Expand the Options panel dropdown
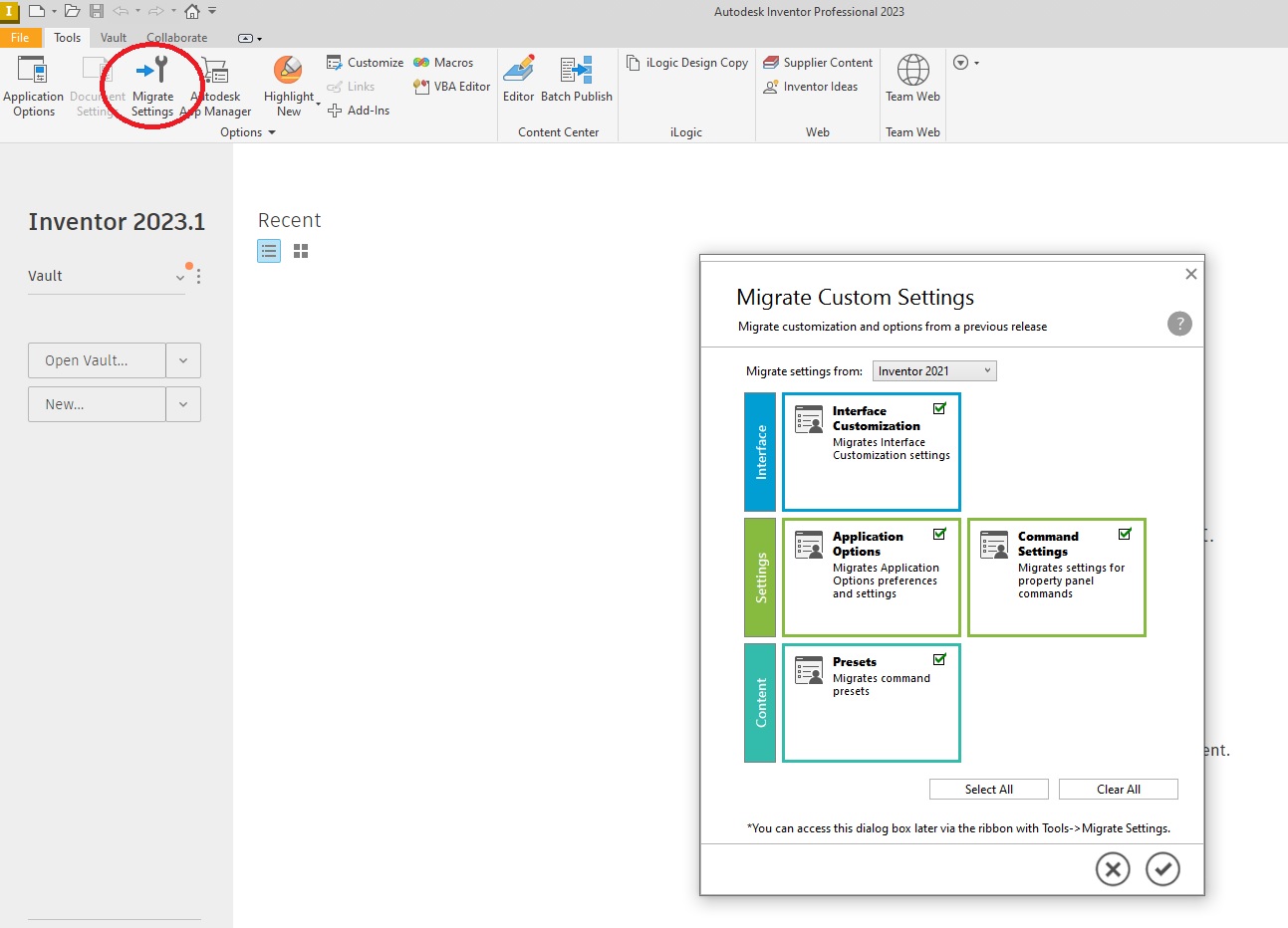 248,132
